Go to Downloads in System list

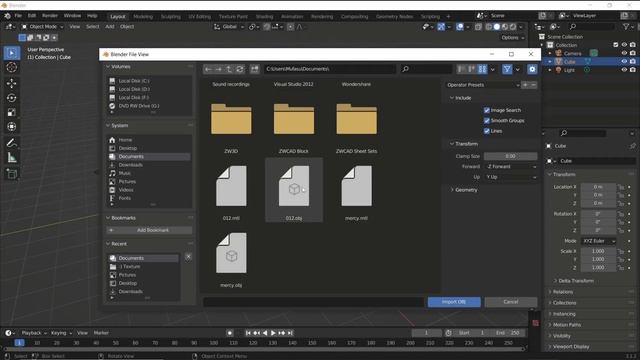pyautogui.click(x=149, y=165)
